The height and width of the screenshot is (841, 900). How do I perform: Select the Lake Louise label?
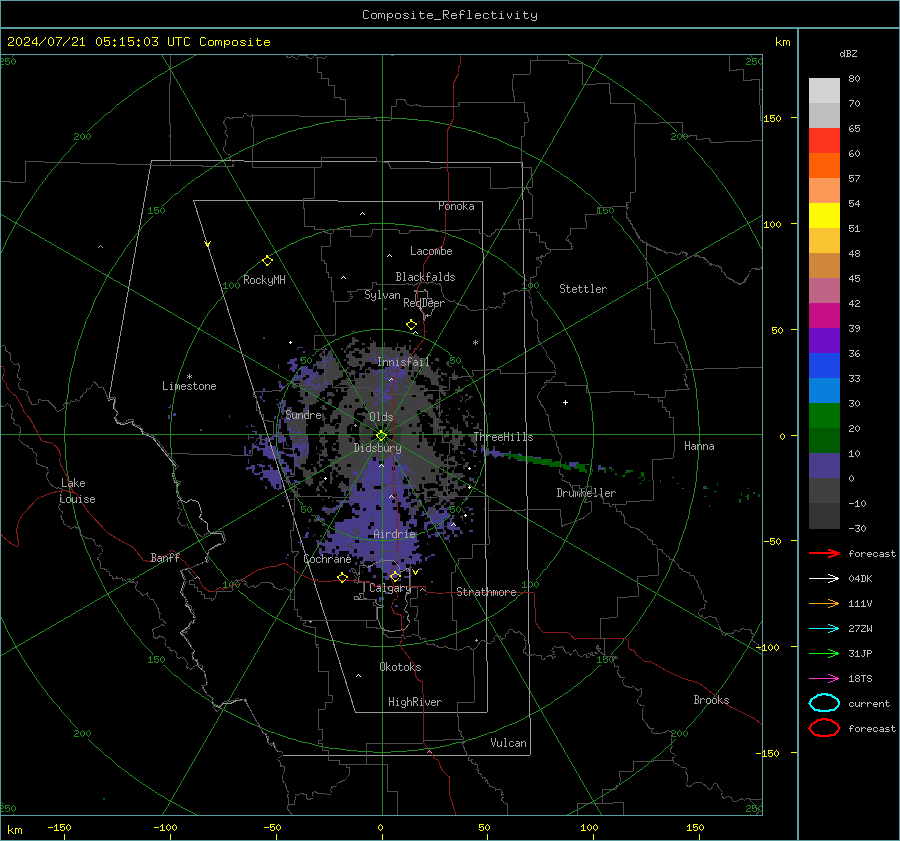click(x=77, y=491)
